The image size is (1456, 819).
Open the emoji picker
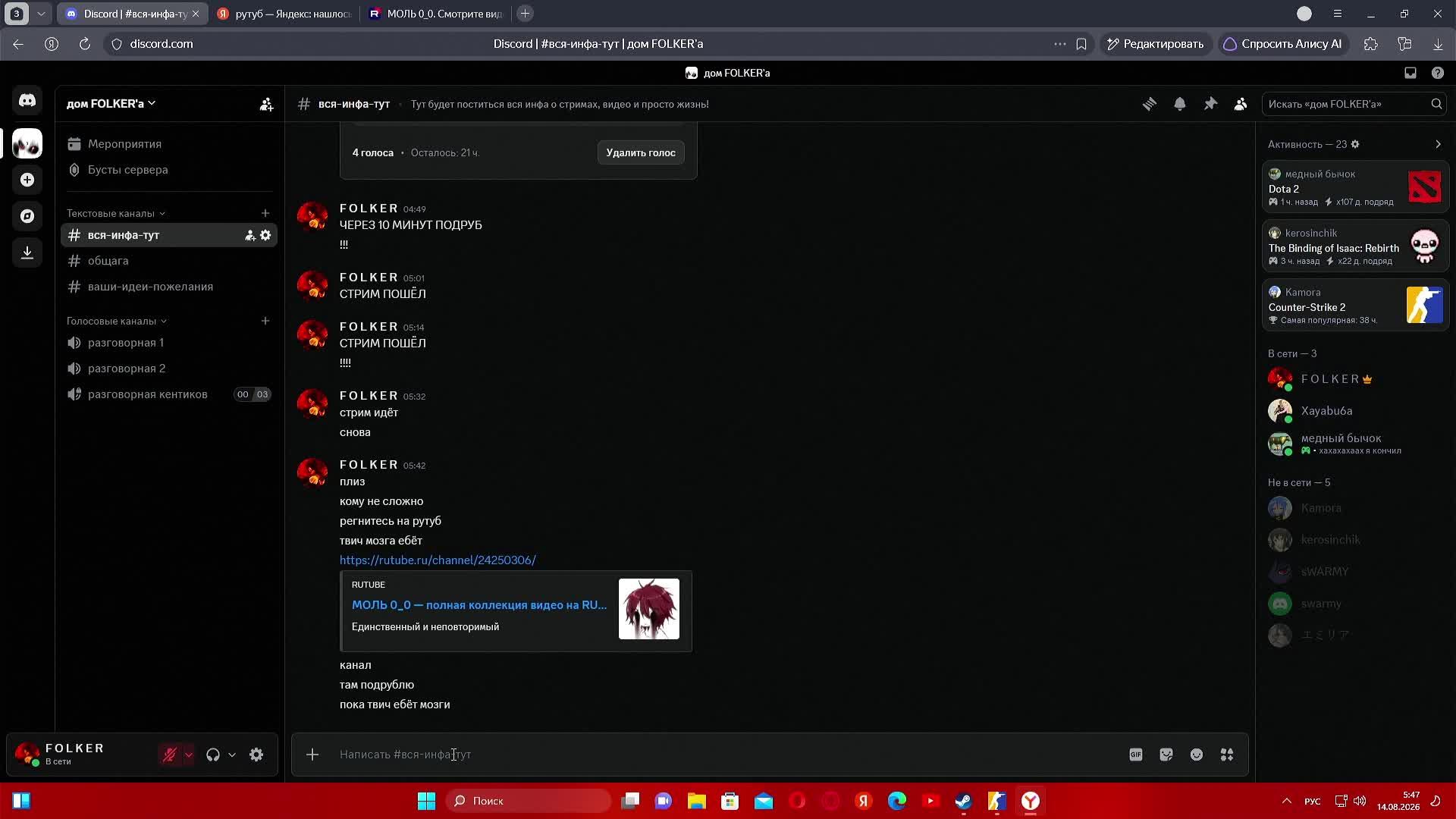[x=1197, y=755]
